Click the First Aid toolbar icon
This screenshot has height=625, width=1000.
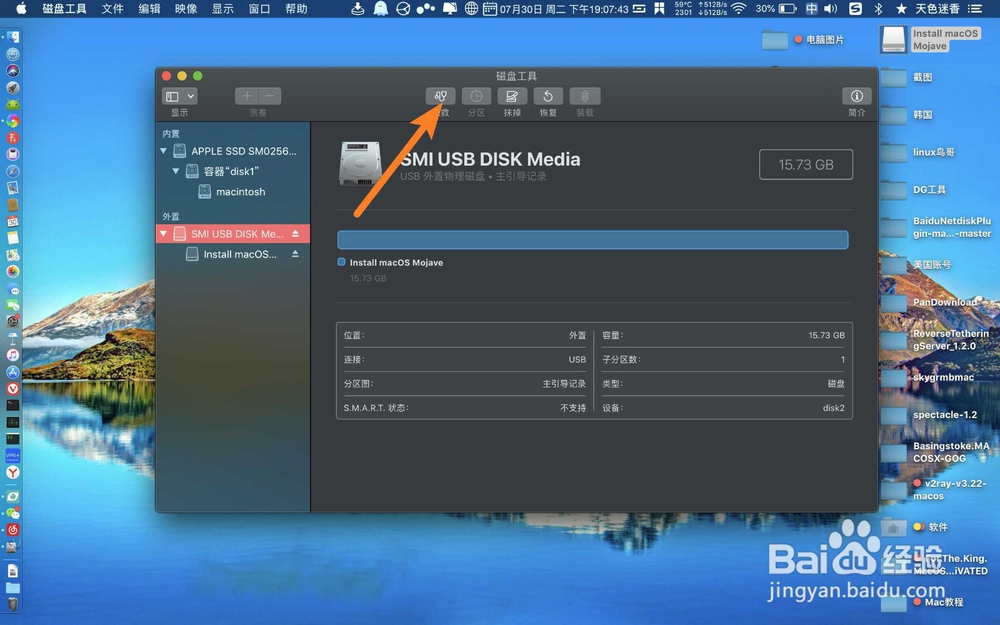(440, 96)
